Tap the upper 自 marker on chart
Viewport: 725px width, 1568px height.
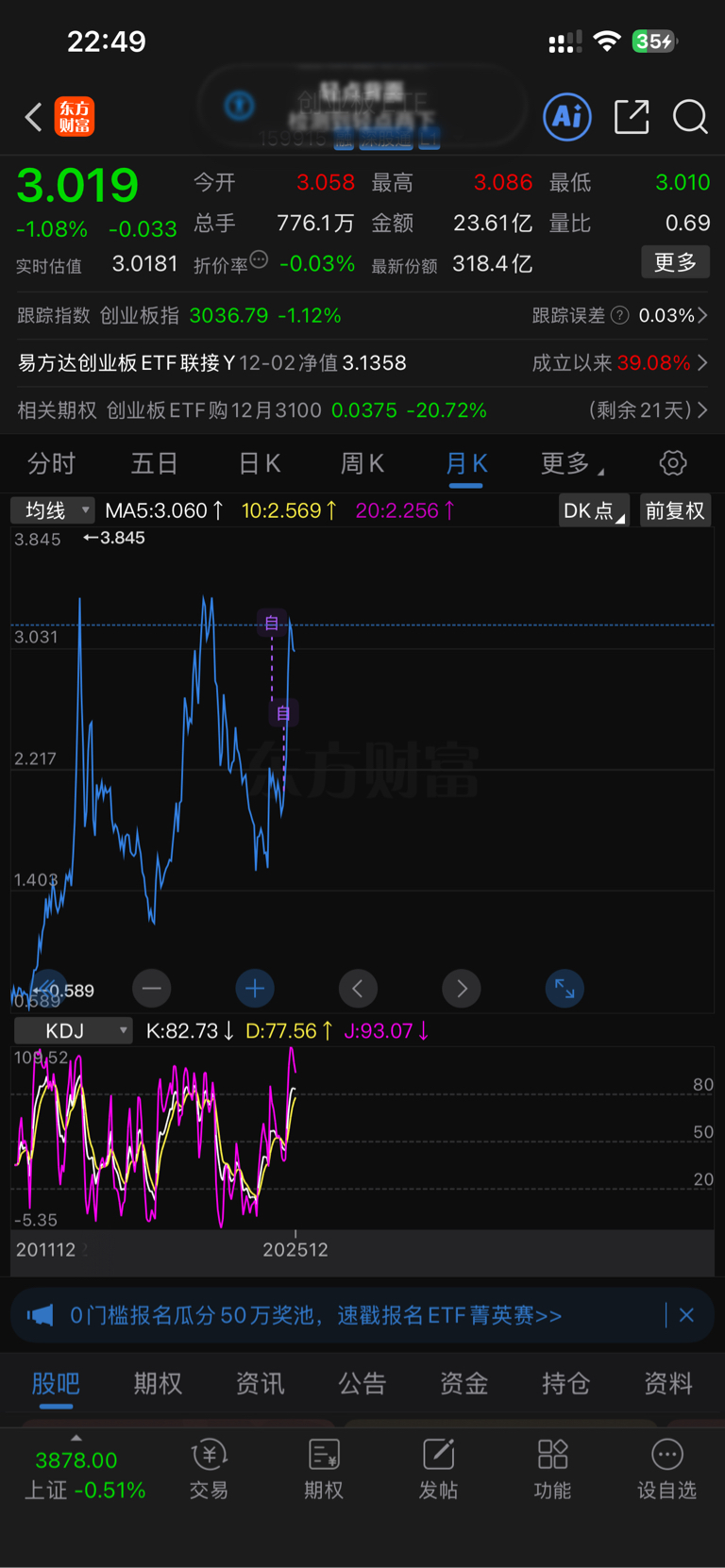coord(272,623)
